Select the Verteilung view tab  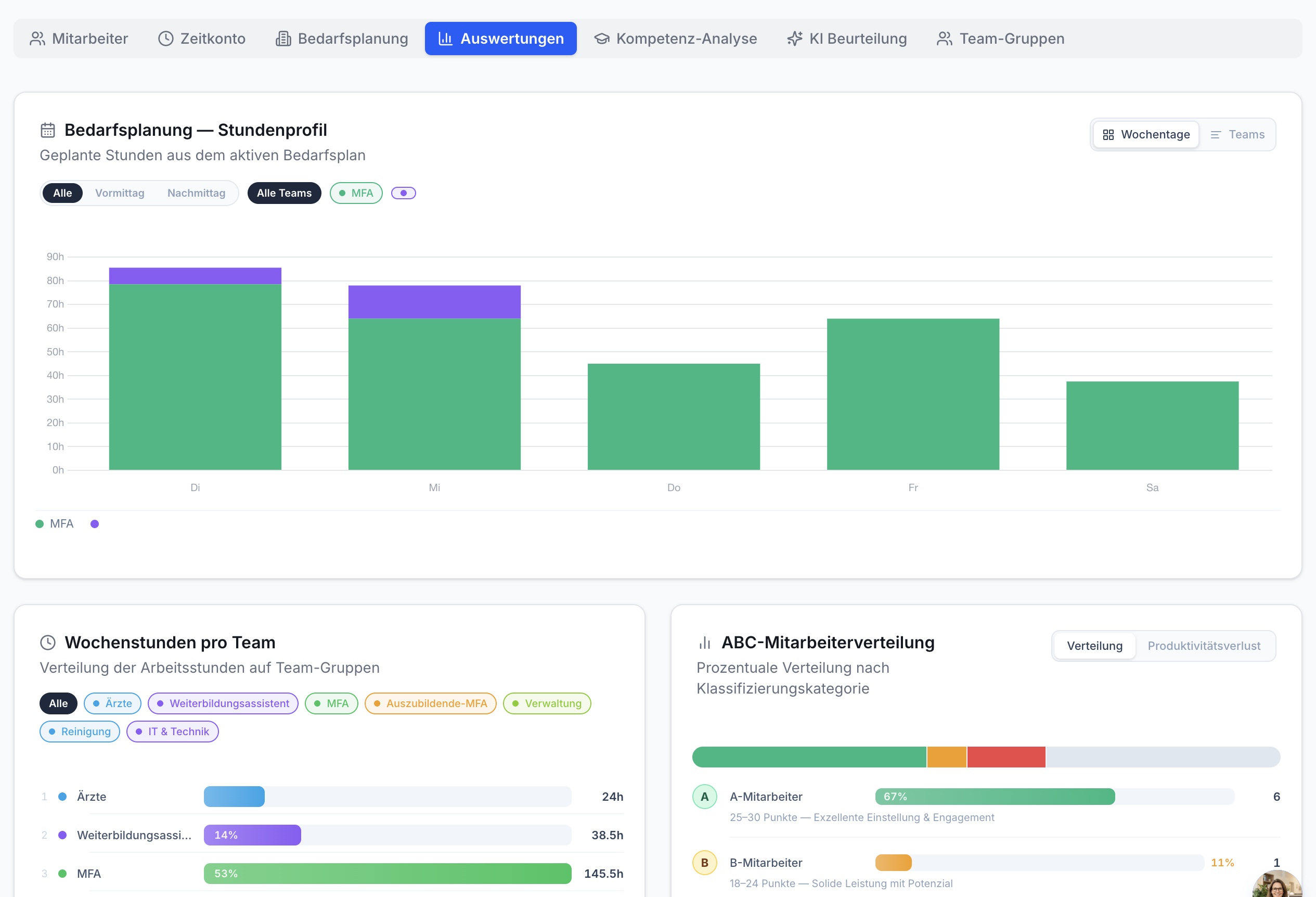tap(1094, 646)
